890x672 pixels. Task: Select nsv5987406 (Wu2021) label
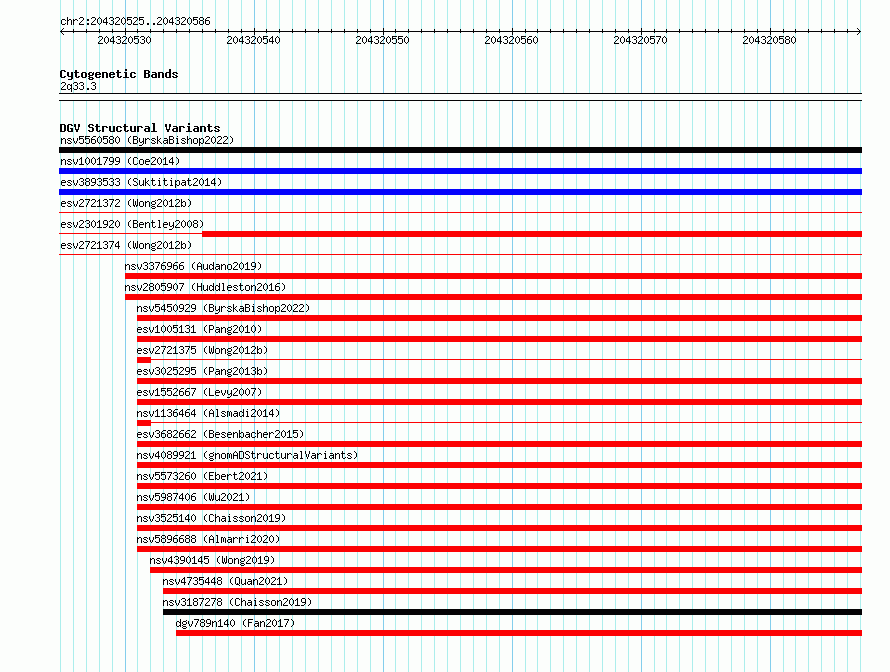point(193,497)
